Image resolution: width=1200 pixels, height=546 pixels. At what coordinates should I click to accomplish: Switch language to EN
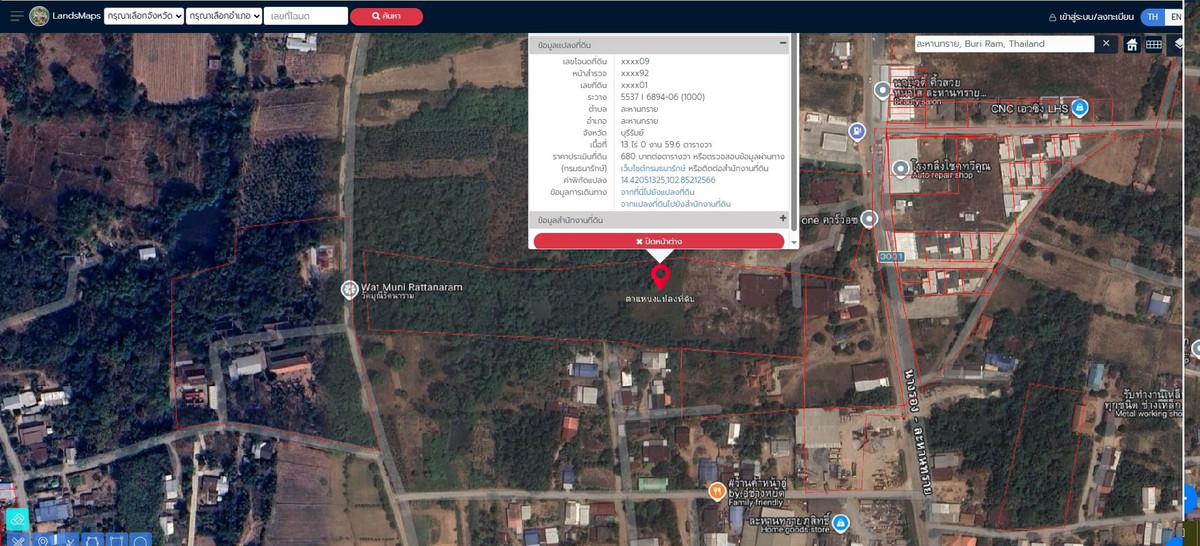1176,17
